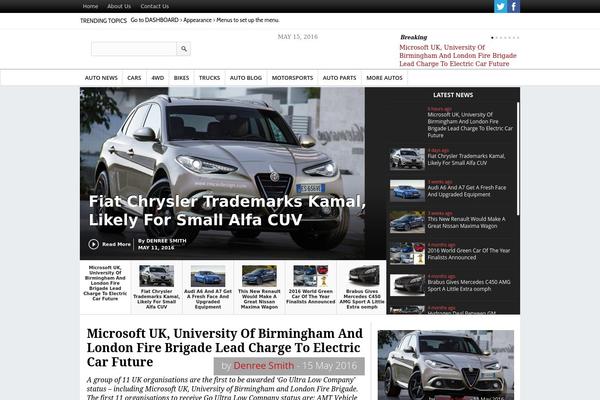The height and width of the screenshot is (400, 600).
Task: Click the World Green Car thumbnail in Latest News
Action: click(x=407, y=253)
